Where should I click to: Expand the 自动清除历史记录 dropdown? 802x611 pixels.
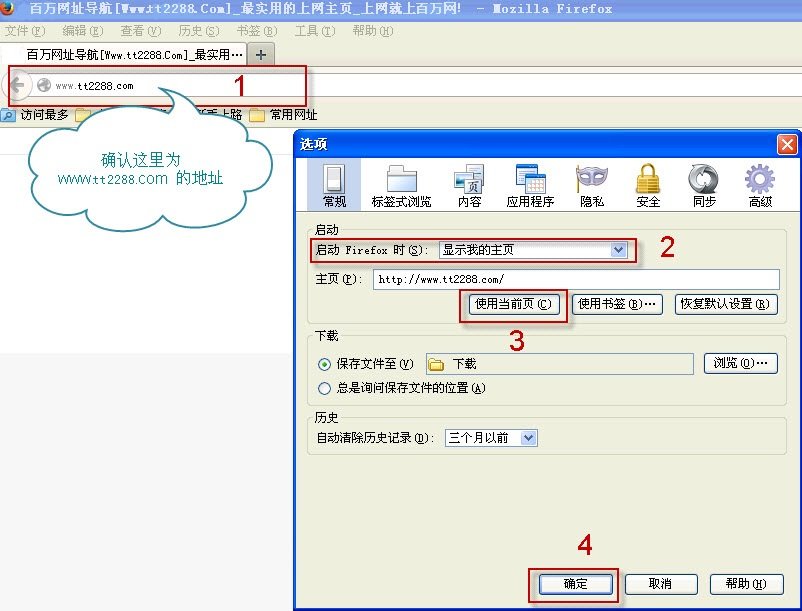click(492, 438)
